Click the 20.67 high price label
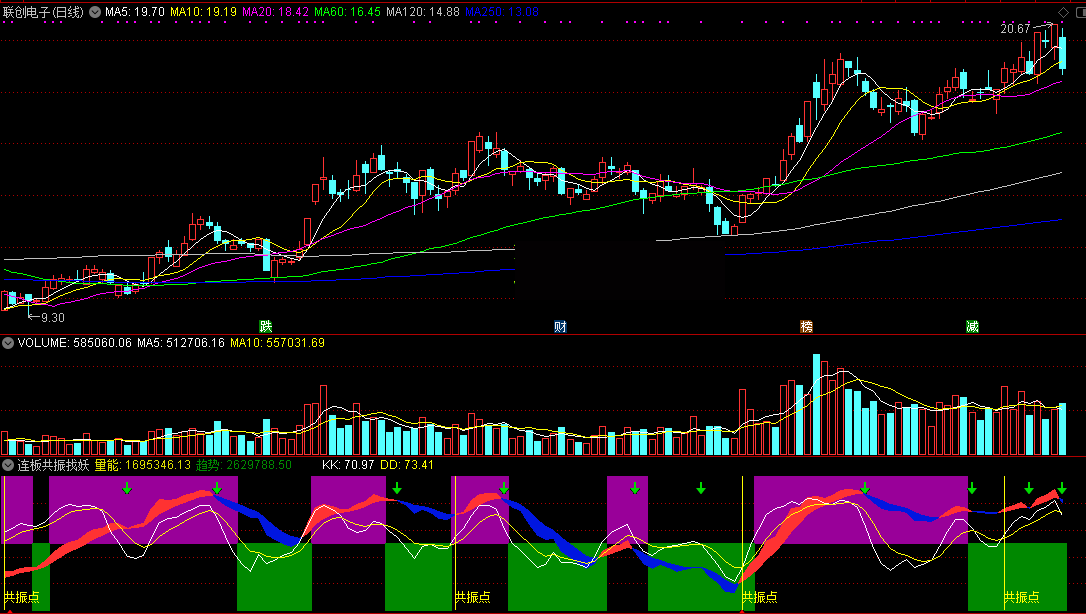The width and height of the screenshot is (1086, 614). coord(1014,29)
